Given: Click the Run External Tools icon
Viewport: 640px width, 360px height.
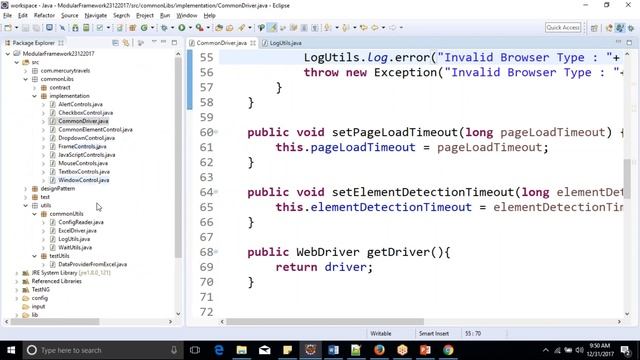Looking at the screenshot, I should (x=199, y=28).
